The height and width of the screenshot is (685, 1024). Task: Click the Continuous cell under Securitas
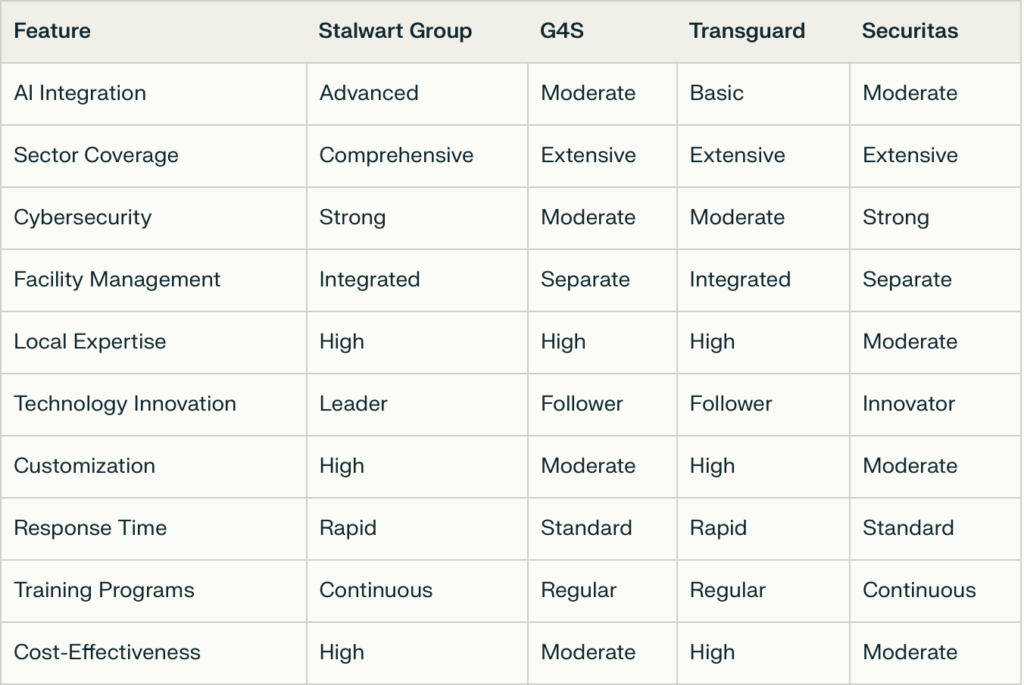coord(919,590)
